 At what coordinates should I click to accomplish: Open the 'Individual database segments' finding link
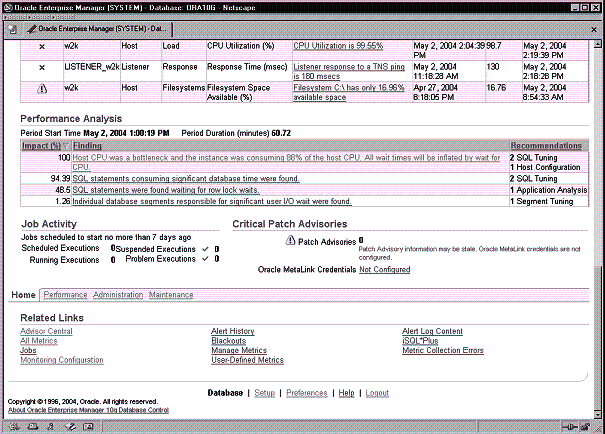(x=212, y=201)
